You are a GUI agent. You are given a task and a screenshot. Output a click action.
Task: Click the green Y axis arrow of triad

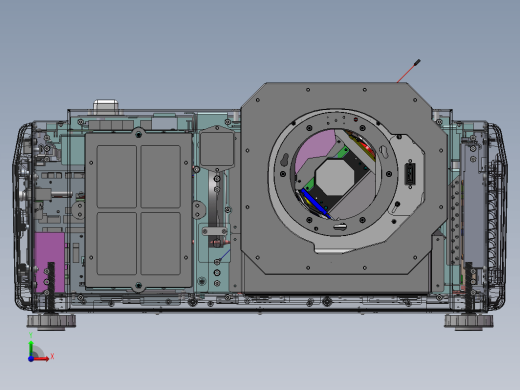click(x=31, y=348)
